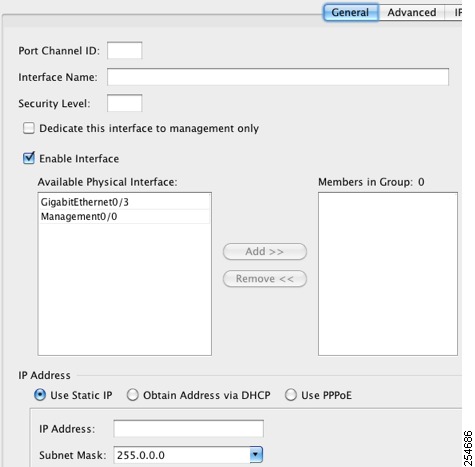
Task: Select the Use PPPoE radio button
Action: 291,395
